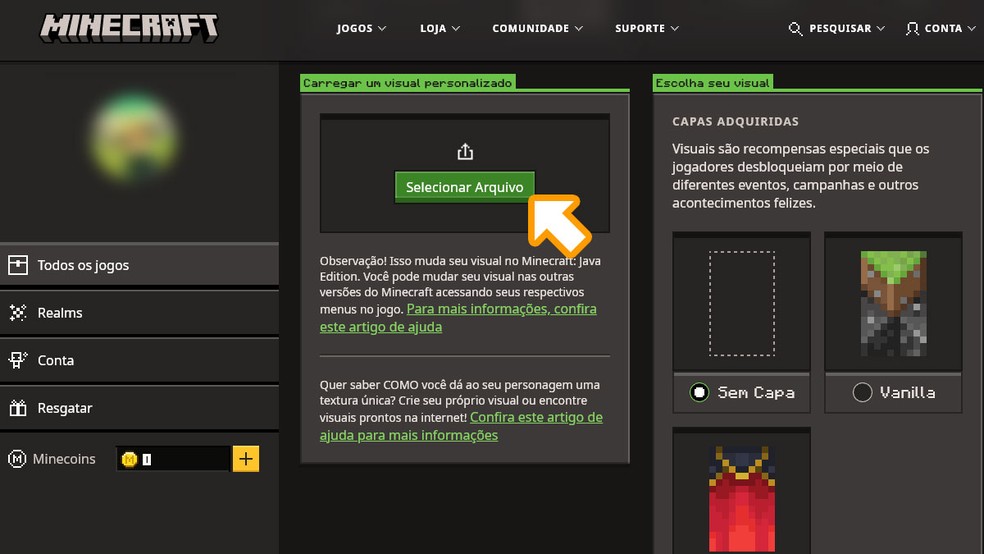Expand the Comunidade menu chevron
This screenshot has width=984, height=554.
(x=579, y=29)
